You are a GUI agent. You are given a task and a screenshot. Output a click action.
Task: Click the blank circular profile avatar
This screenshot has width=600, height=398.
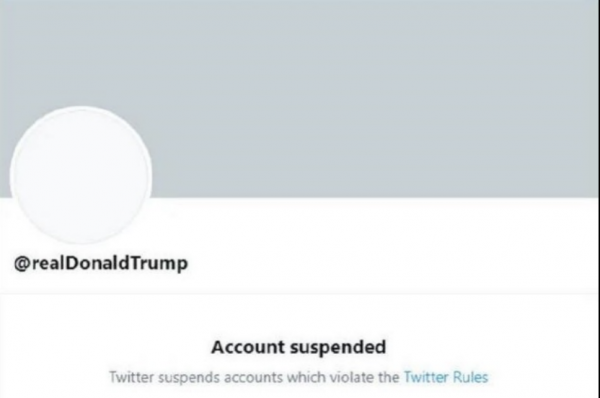point(81,175)
